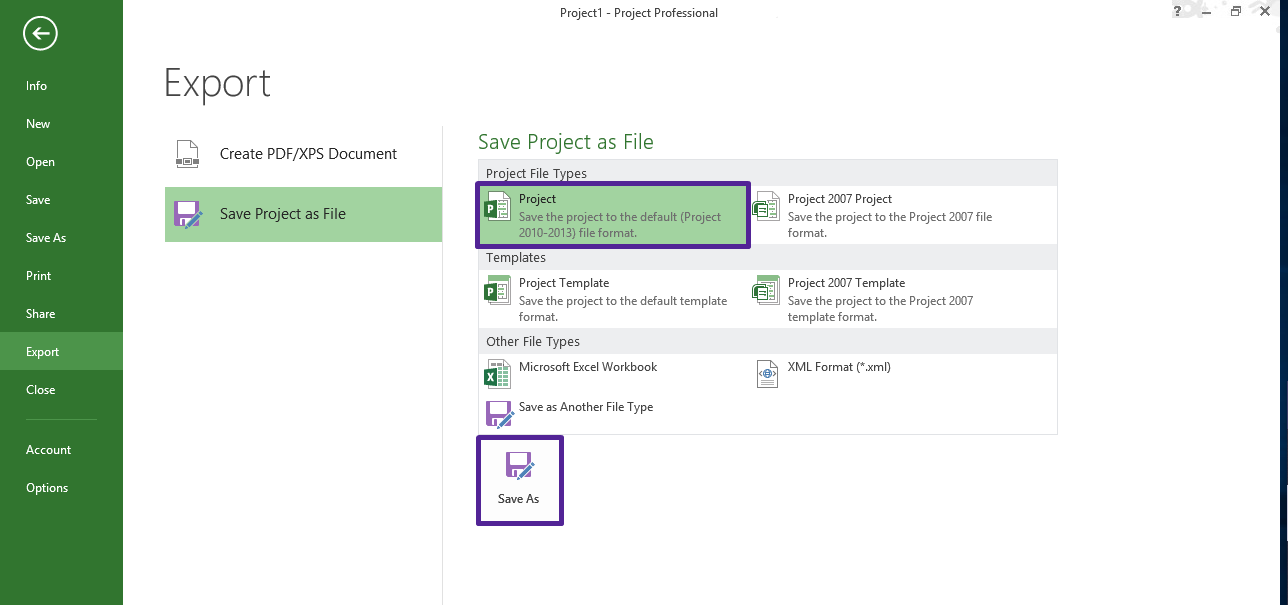
Task: Click the Project1 - Project Professional title
Action: click(639, 13)
